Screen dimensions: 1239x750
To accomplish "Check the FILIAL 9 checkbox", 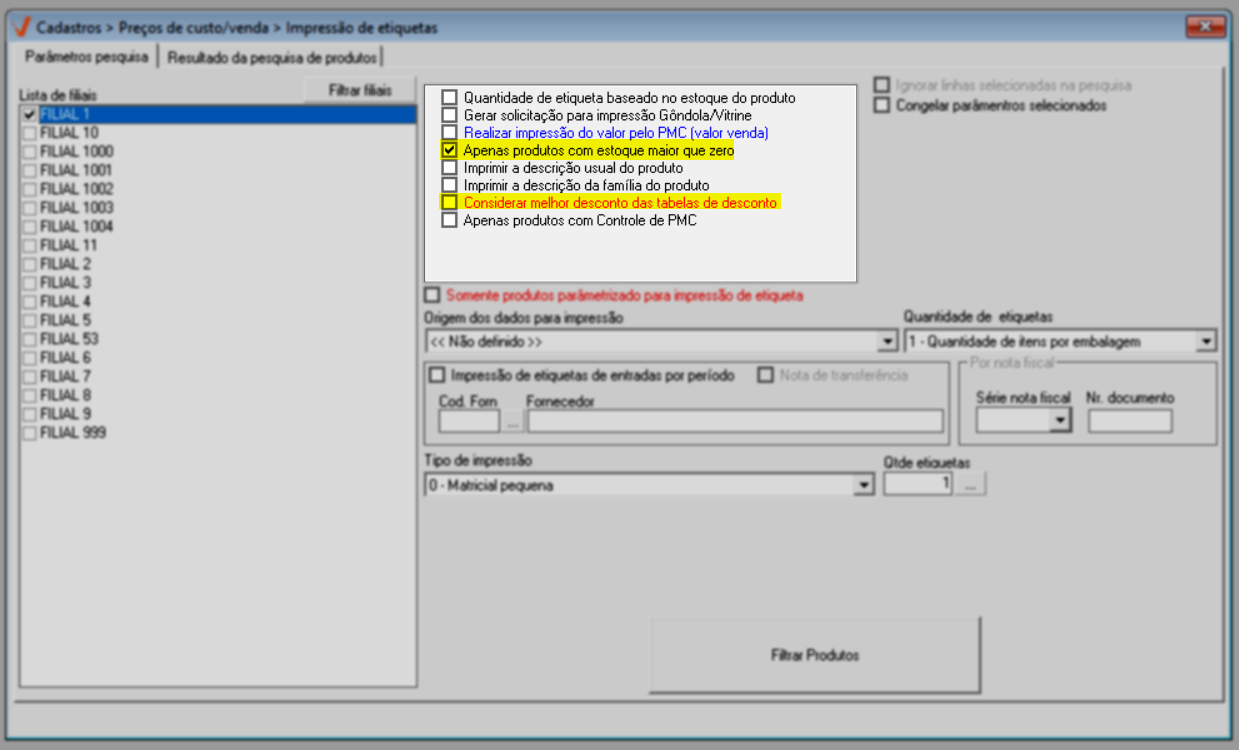I will (29, 414).
